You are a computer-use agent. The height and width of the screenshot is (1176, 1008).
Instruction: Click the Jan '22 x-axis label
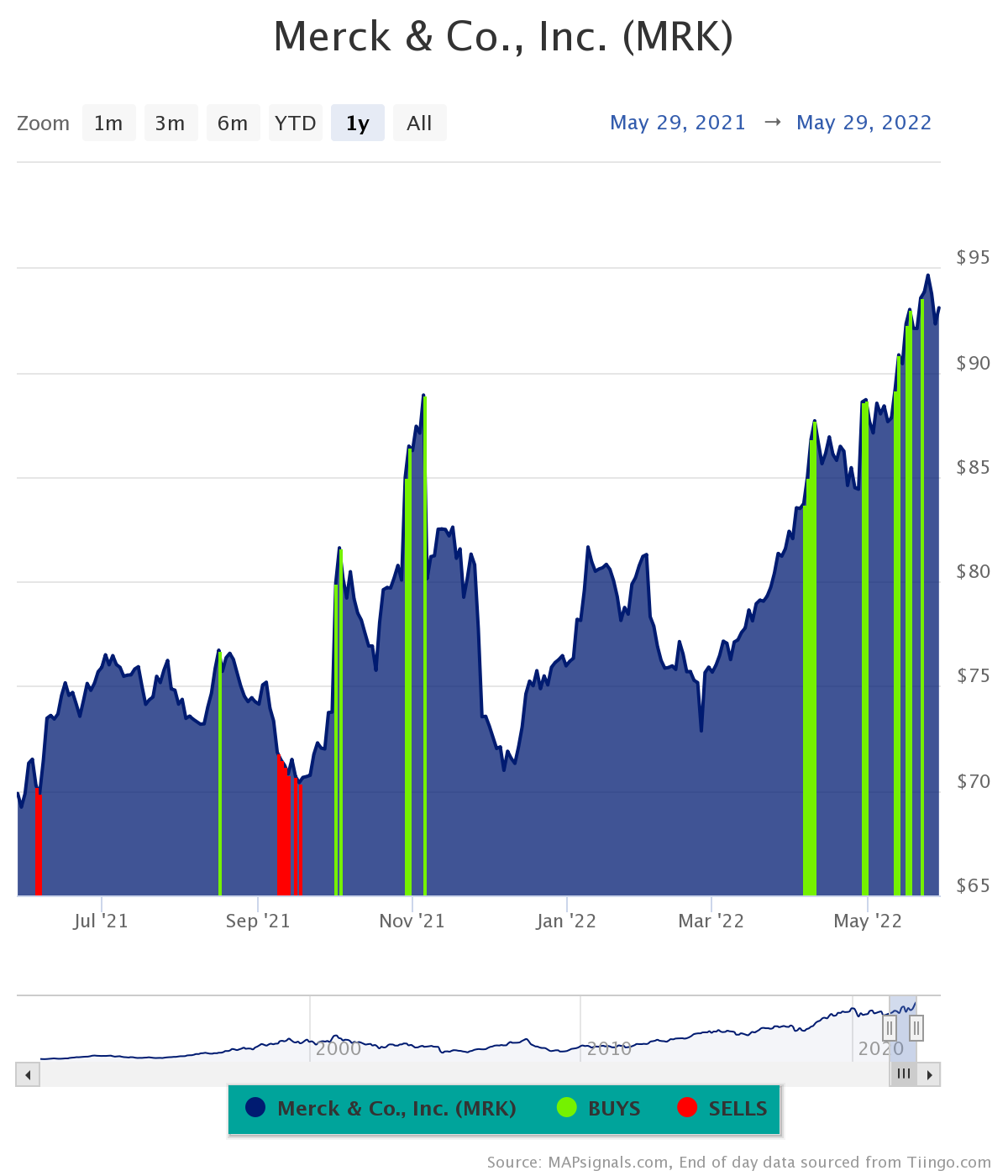click(566, 921)
